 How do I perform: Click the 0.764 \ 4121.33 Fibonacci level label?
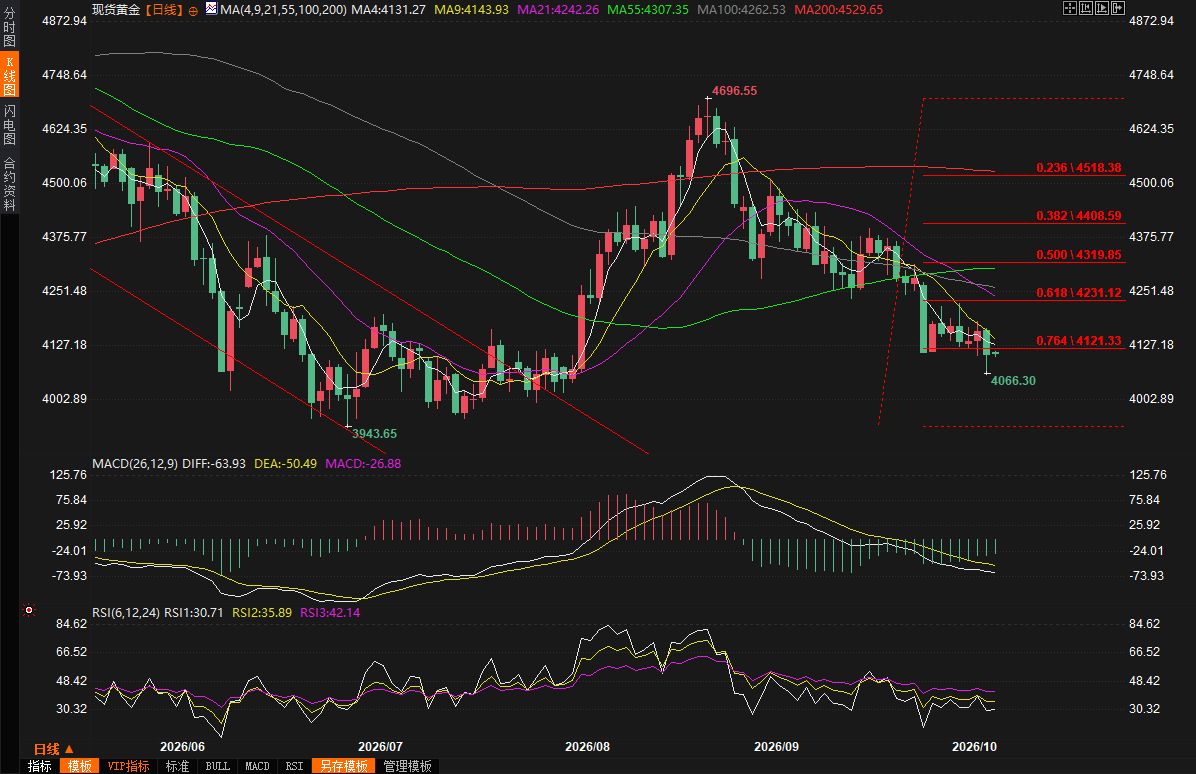point(1079,341)
